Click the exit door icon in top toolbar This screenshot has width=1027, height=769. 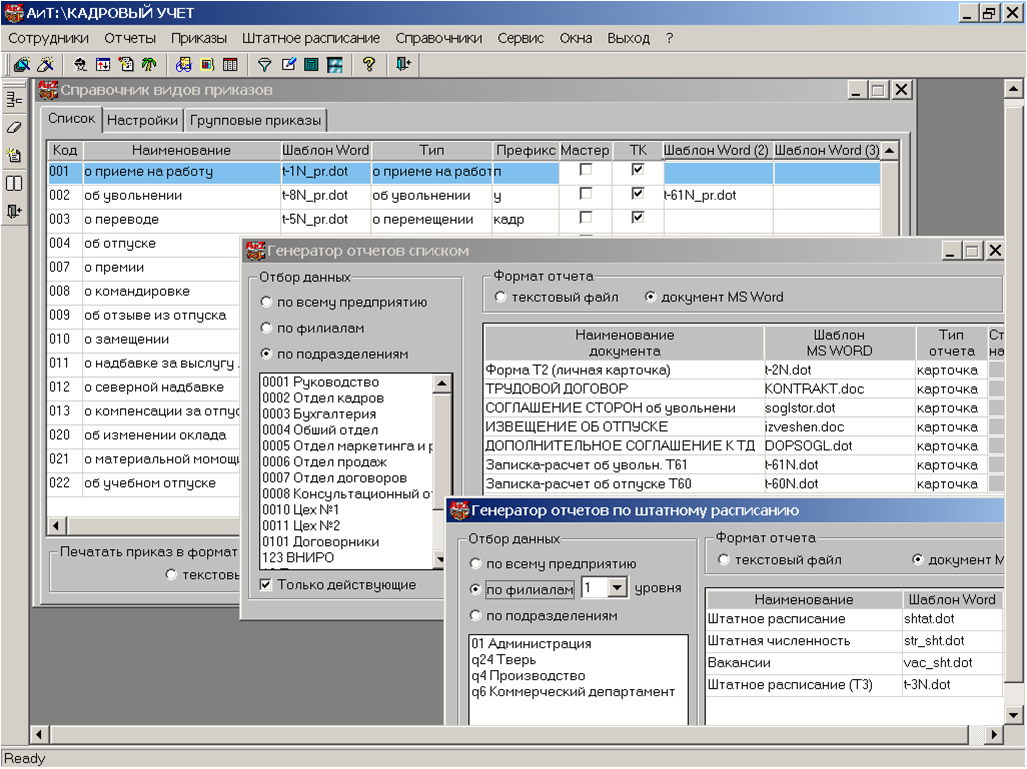click(x=402, y=65)
